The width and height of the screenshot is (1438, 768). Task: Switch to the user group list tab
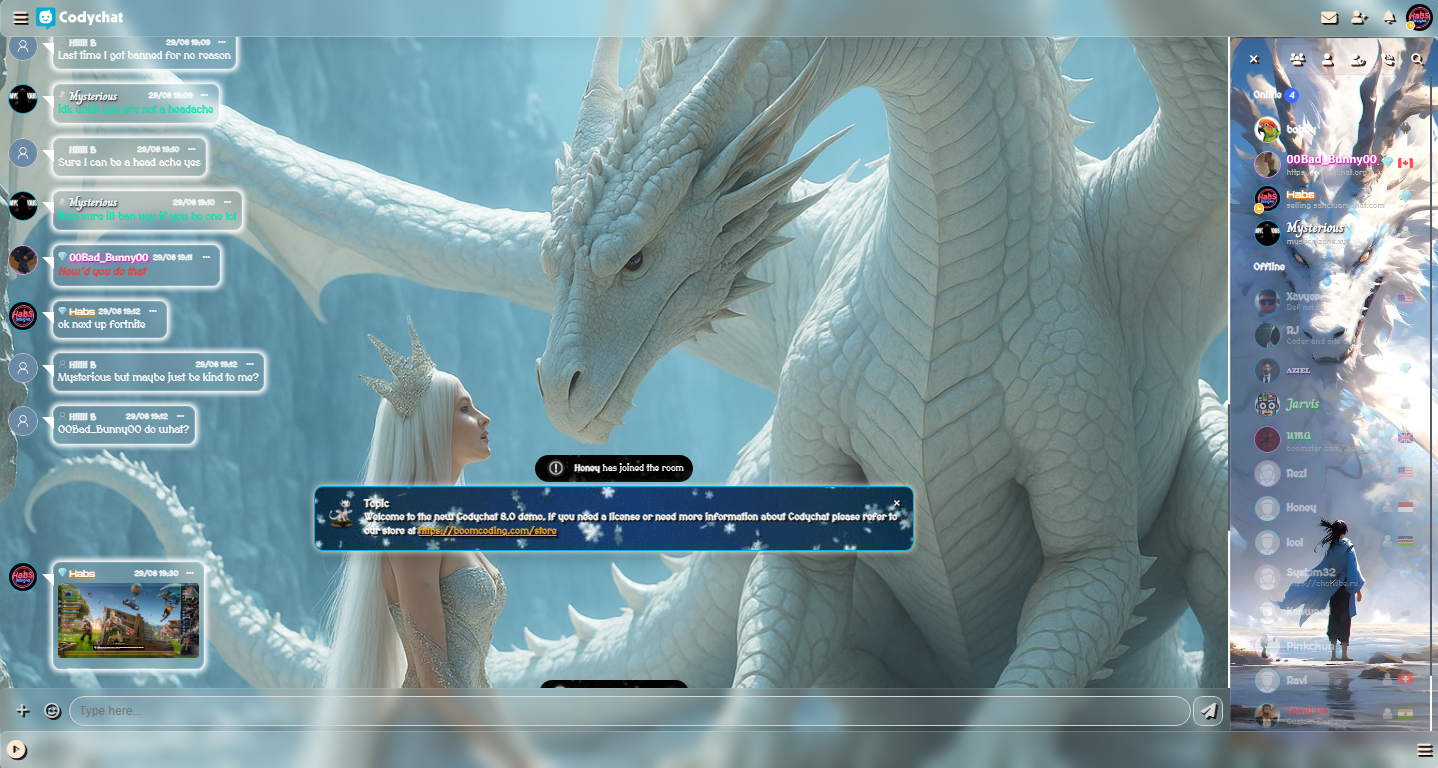pyautogui.click(x=1297, y=60)
